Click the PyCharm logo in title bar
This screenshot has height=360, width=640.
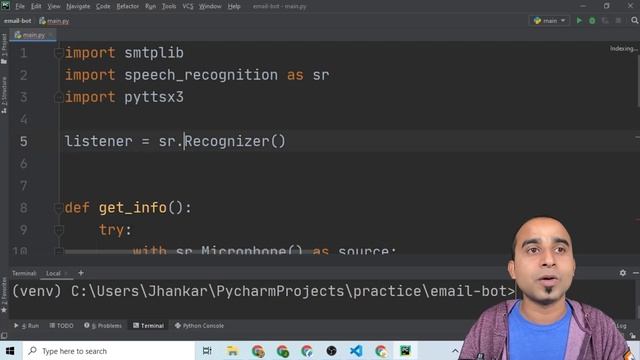pyautogui.click(x=6, y=6)
